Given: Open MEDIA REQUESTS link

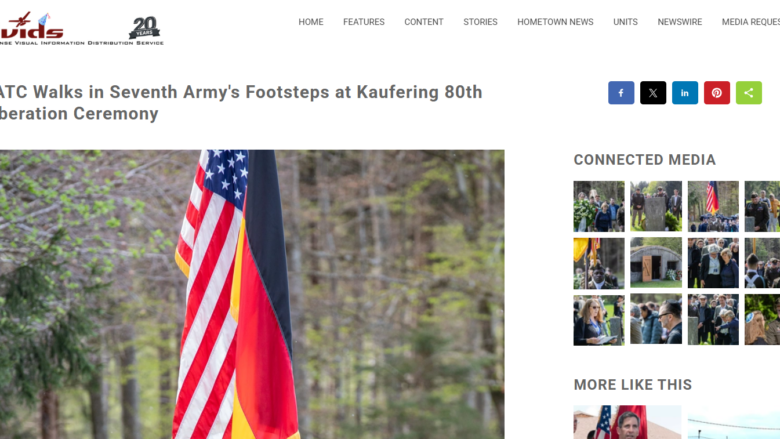Looking at the screenshot, I should tap(751, 22).
